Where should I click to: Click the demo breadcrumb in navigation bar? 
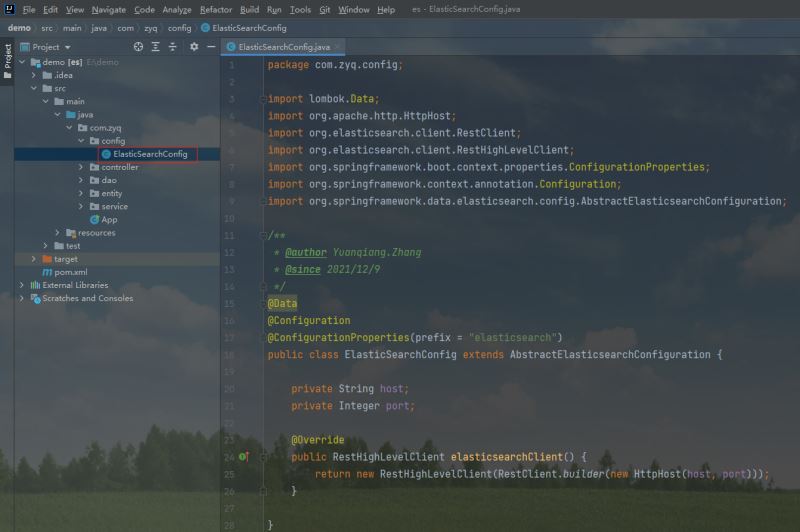(x=19, y=28)
